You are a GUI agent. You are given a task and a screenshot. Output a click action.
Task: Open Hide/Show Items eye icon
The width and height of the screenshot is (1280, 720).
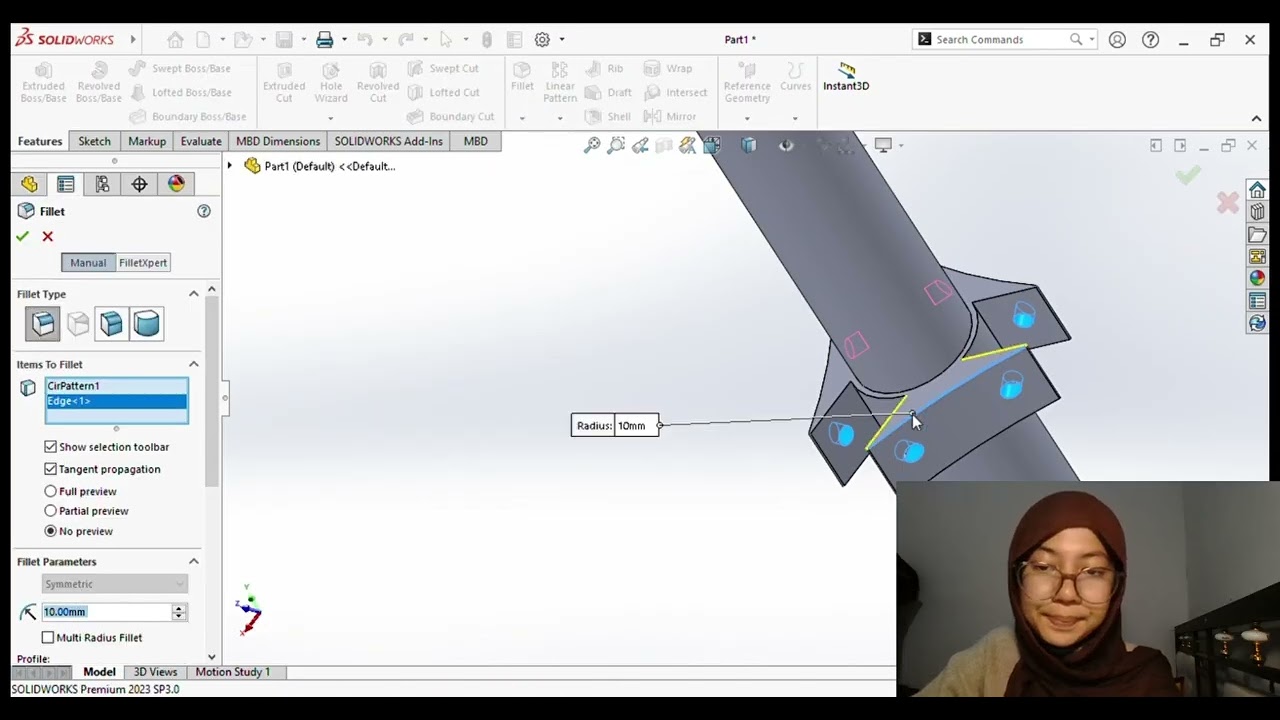coord(786,145)
